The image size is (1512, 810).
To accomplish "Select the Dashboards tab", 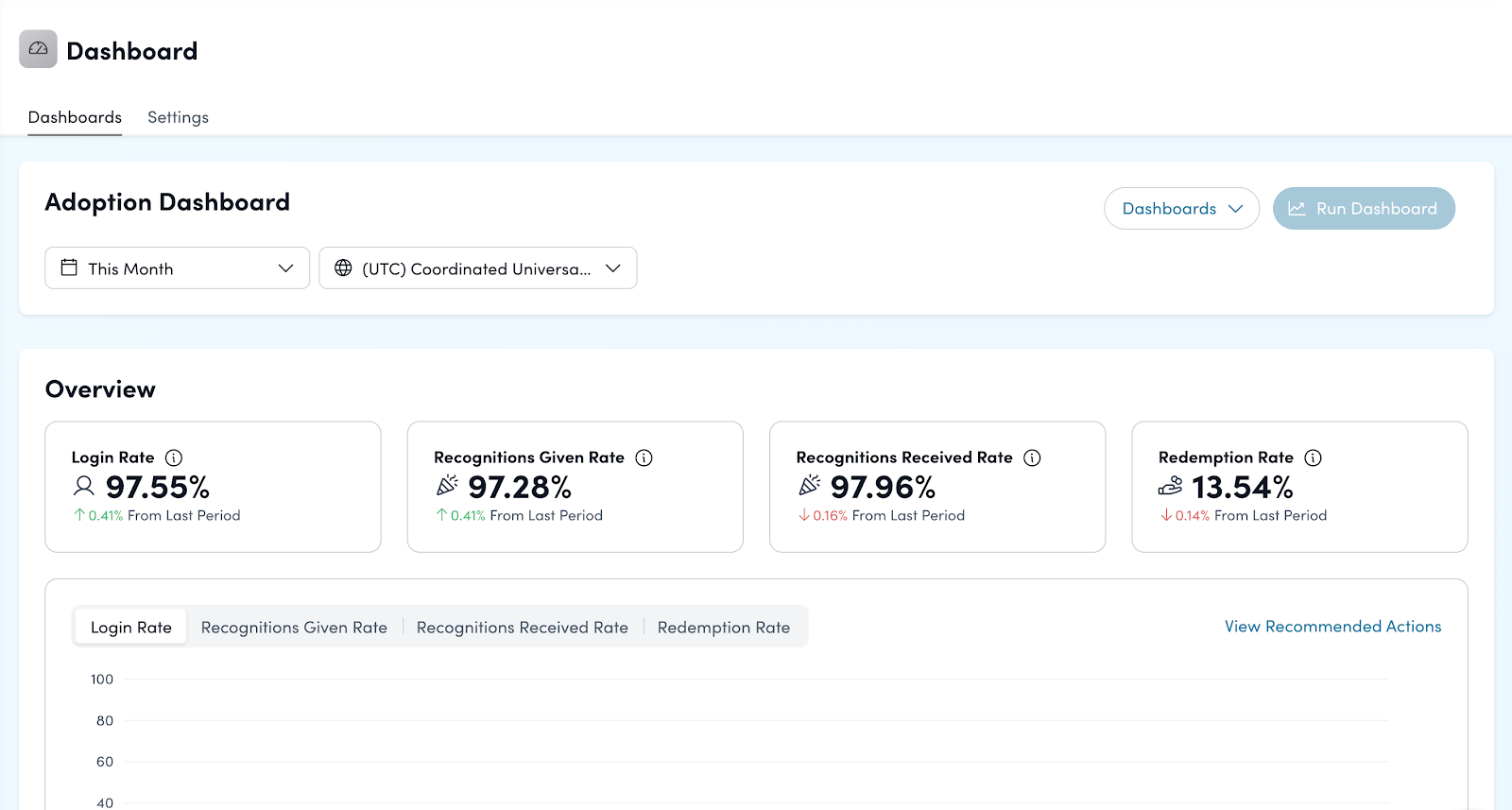I will [x=75, y=117].
